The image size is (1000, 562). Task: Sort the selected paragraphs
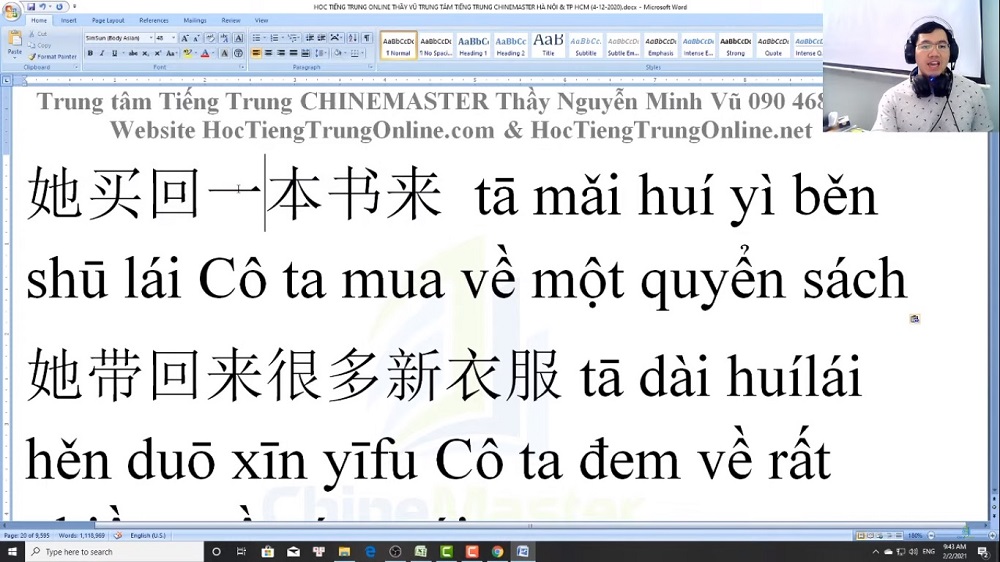click(353, 38)
